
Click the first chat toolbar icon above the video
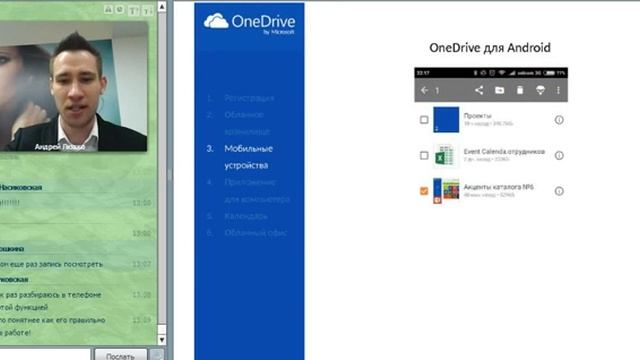[x=108, y=9]
